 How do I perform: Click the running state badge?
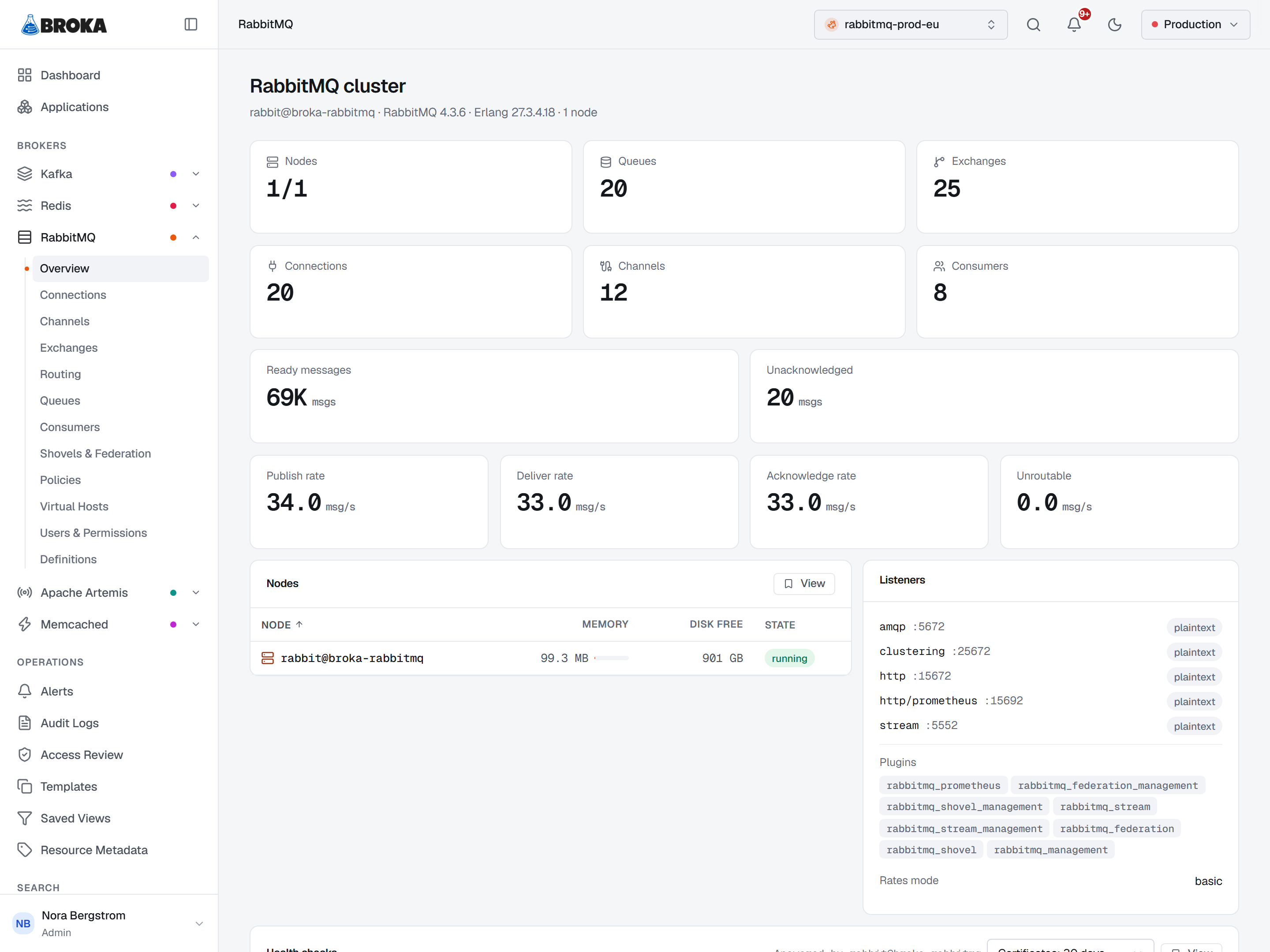pyautogui.click(x=789, y=658)
